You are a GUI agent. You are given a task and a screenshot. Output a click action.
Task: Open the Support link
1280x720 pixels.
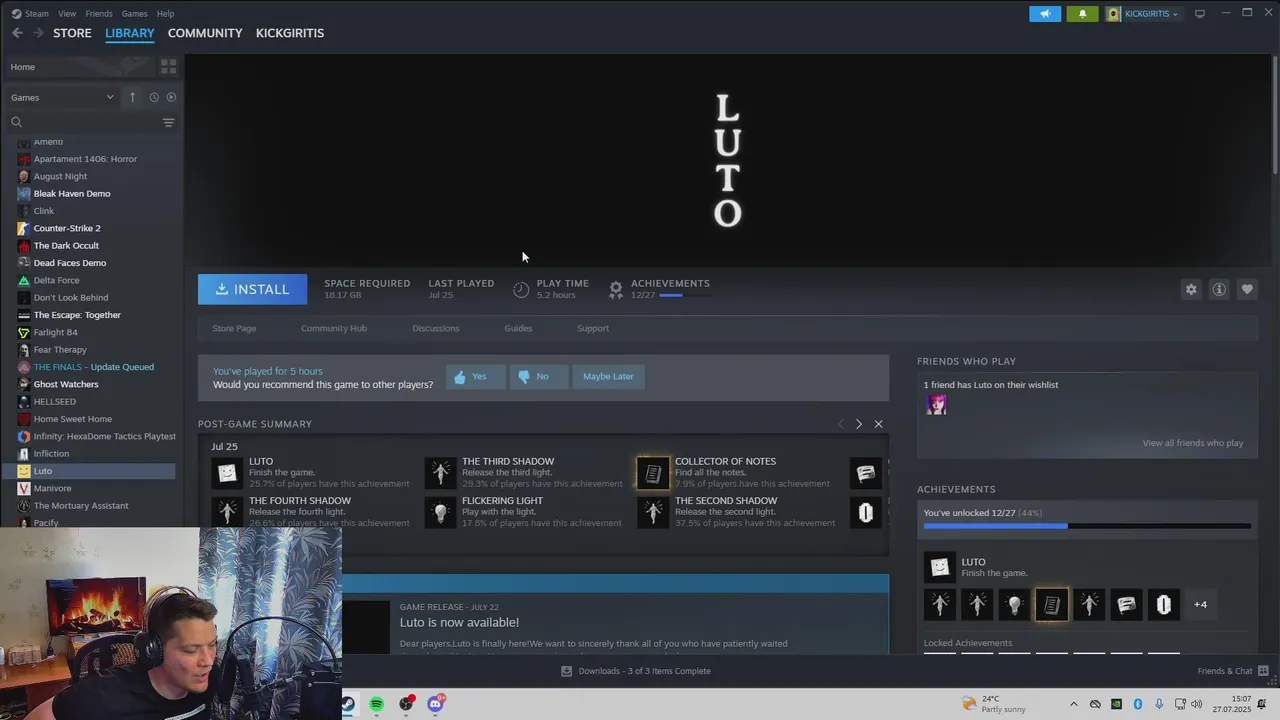(593, 328)
